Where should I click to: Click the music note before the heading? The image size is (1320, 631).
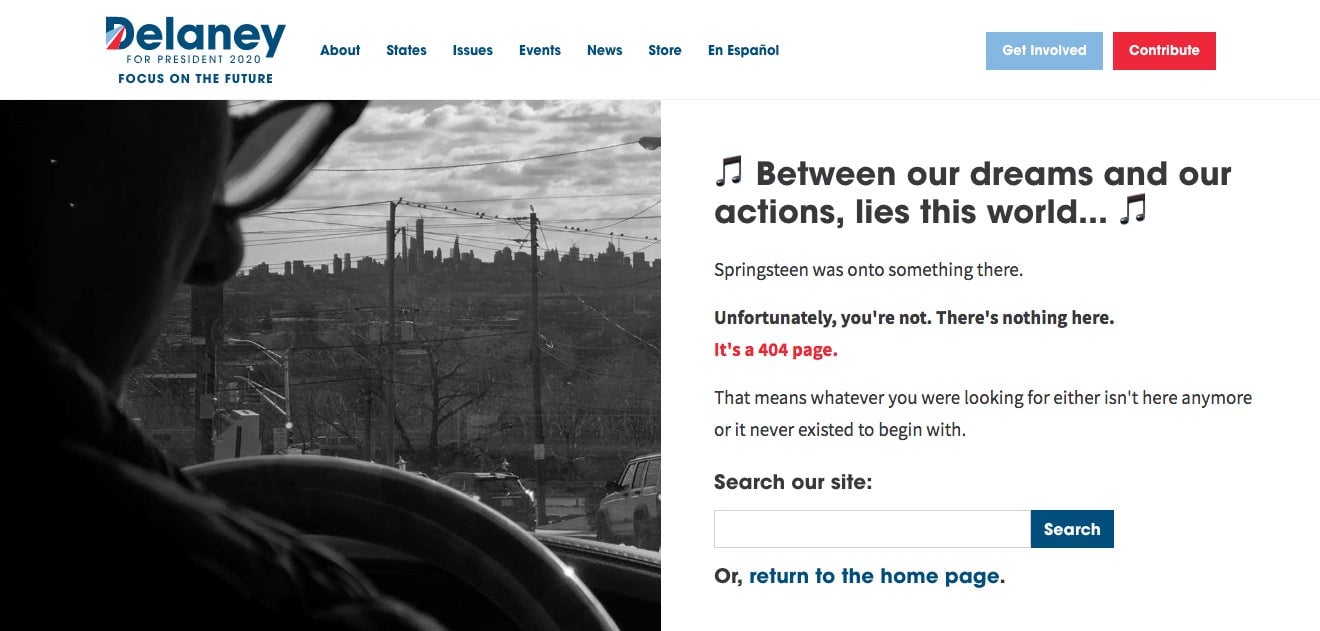tap(729, 172)
